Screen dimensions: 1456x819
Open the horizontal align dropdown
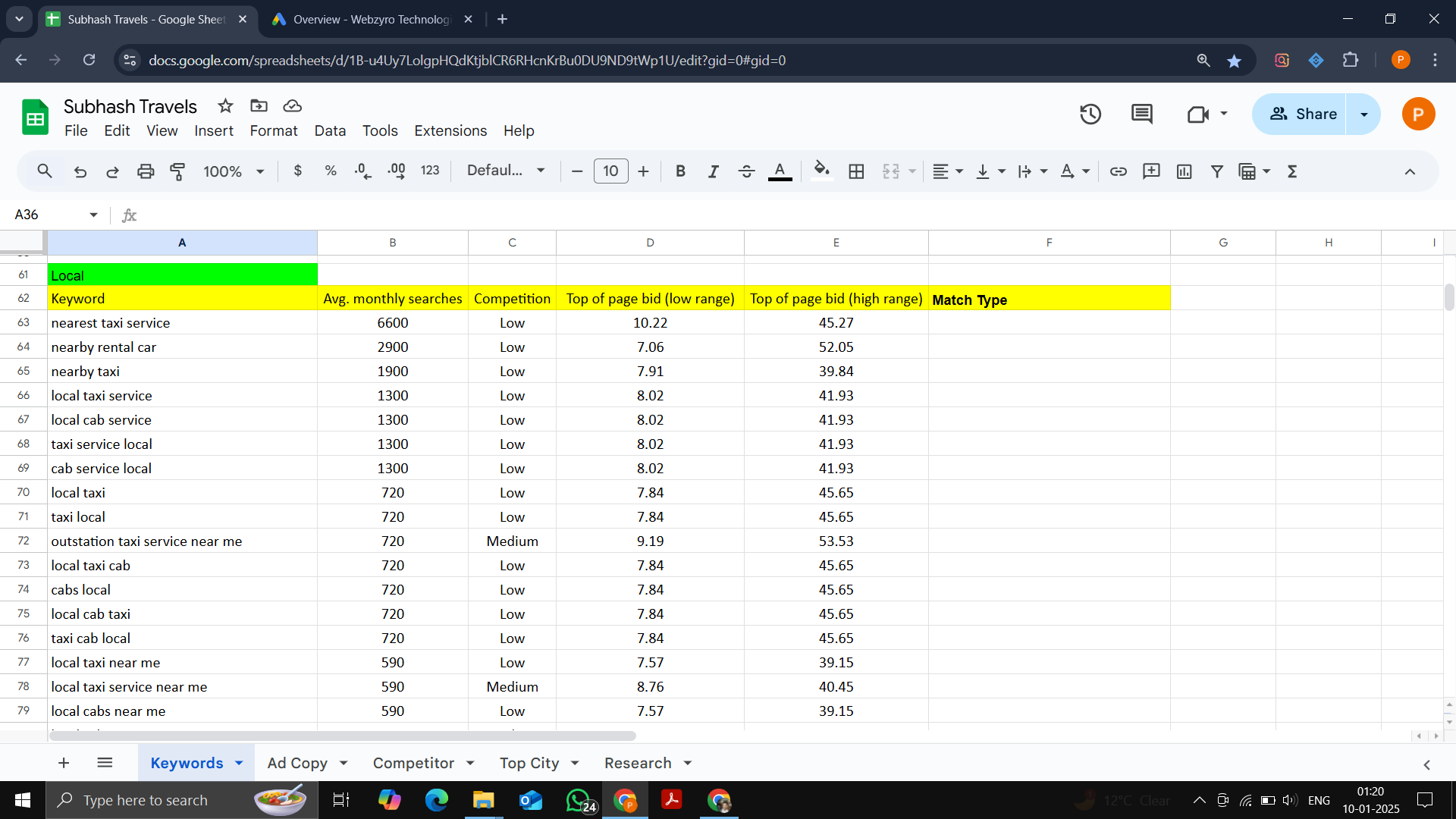[x=947, y=171]
